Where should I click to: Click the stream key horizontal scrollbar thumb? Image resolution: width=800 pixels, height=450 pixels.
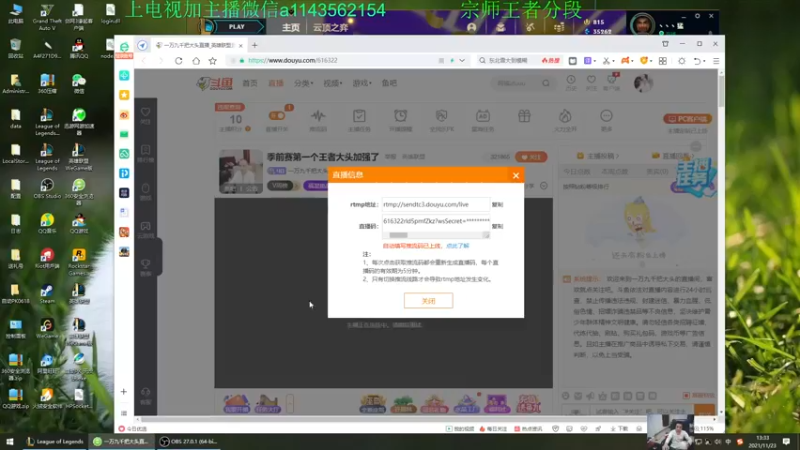398,235
